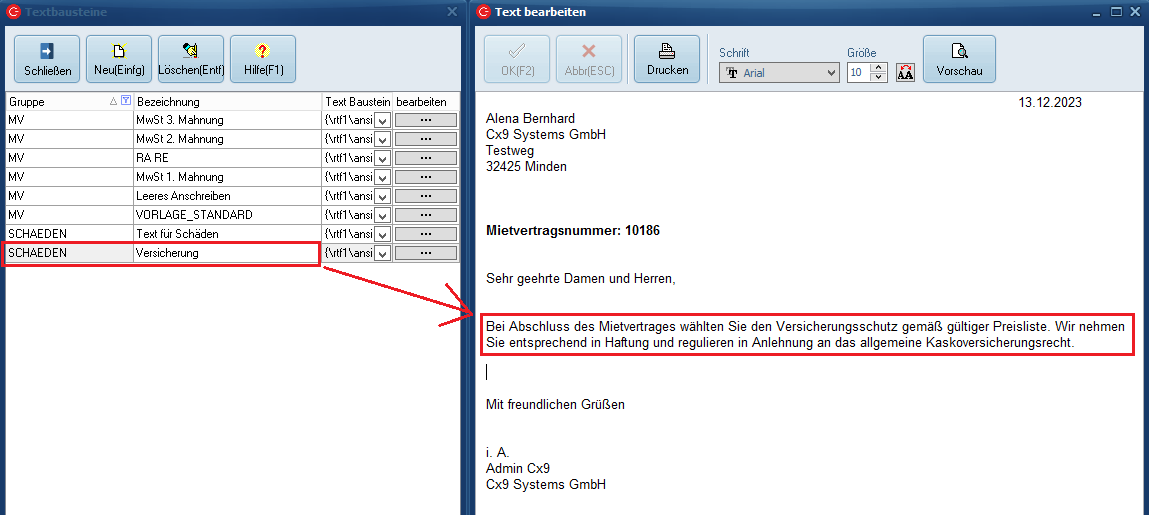This screenshot has width=1149, height=515.
Task: Decrease font size with down arrow
Action: [878, 77]
